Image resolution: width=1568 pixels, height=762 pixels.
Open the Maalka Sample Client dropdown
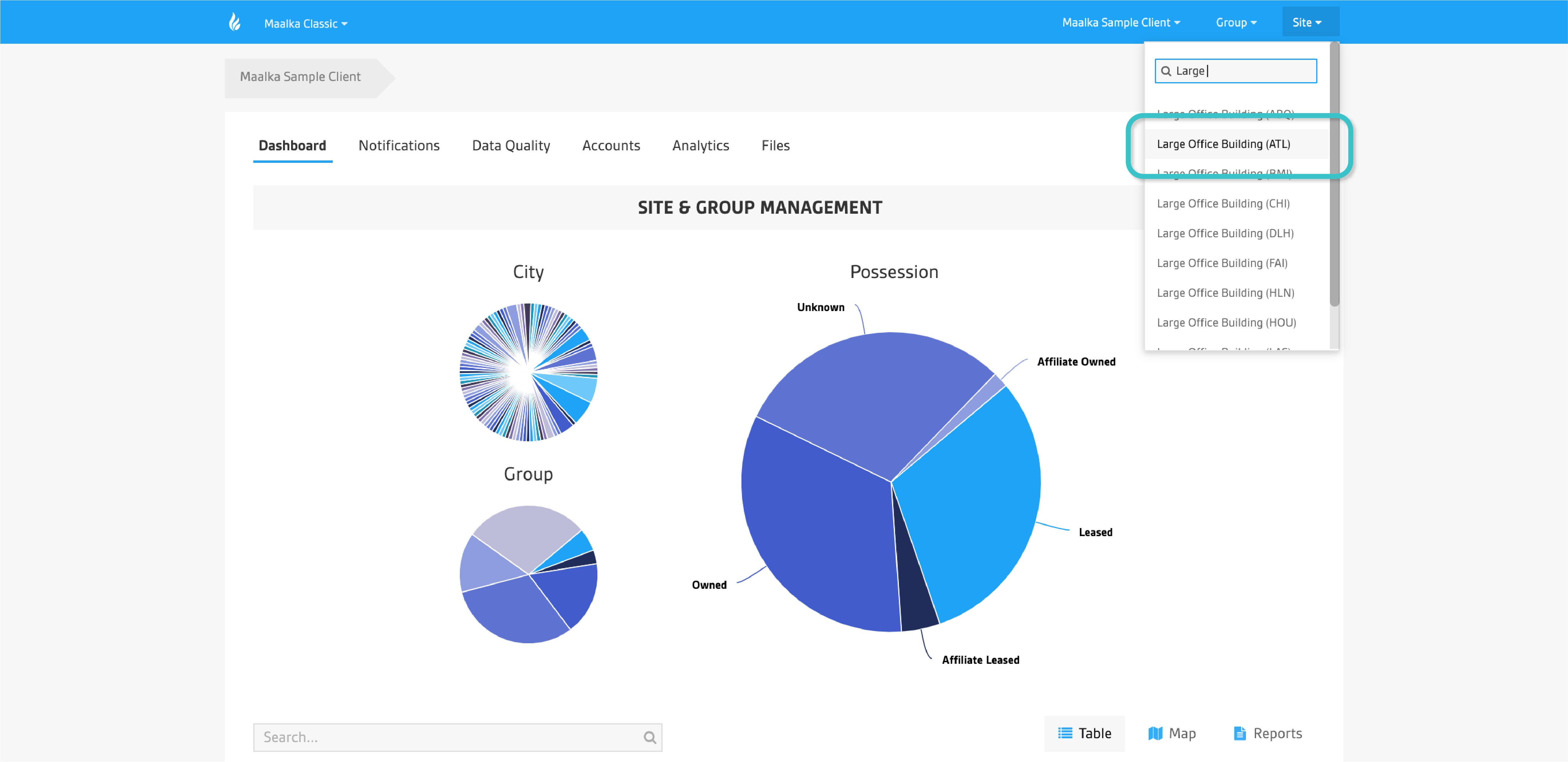point(1121,23)
